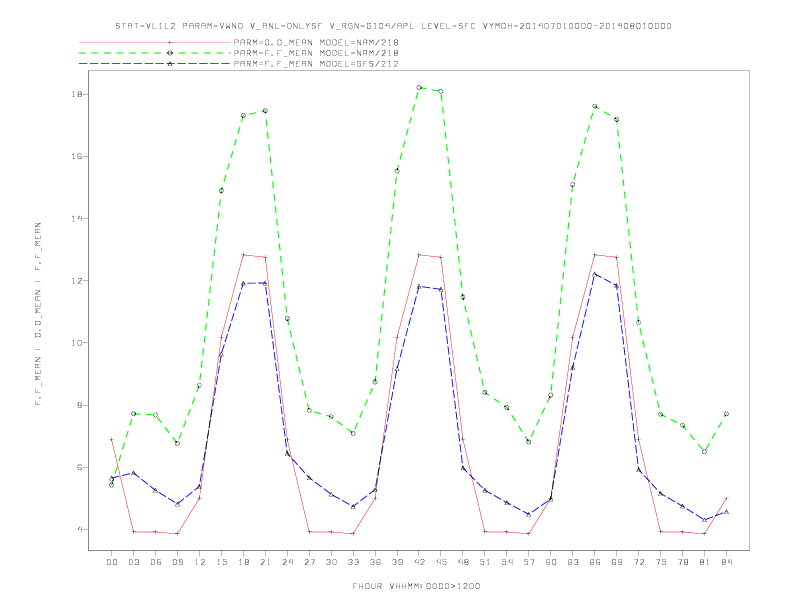Click x-axis forecast hour label 42
The height and width of the screenshot is (612, 792).
point(419,562)
